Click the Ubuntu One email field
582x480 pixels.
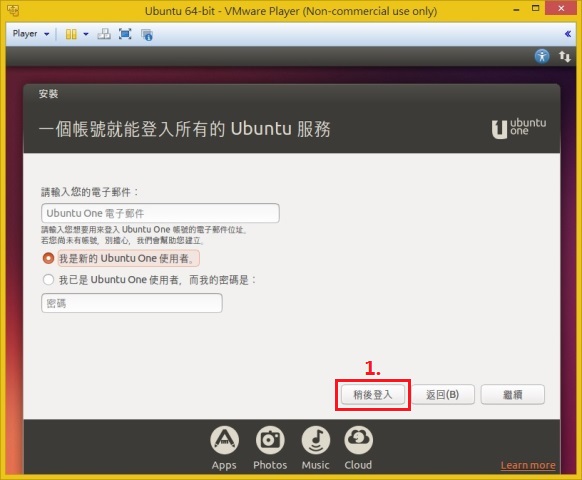(160, 213)
